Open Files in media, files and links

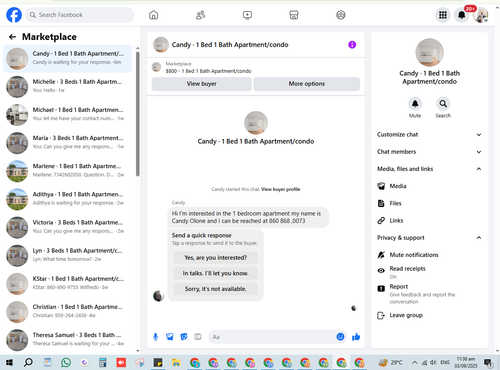429,203
